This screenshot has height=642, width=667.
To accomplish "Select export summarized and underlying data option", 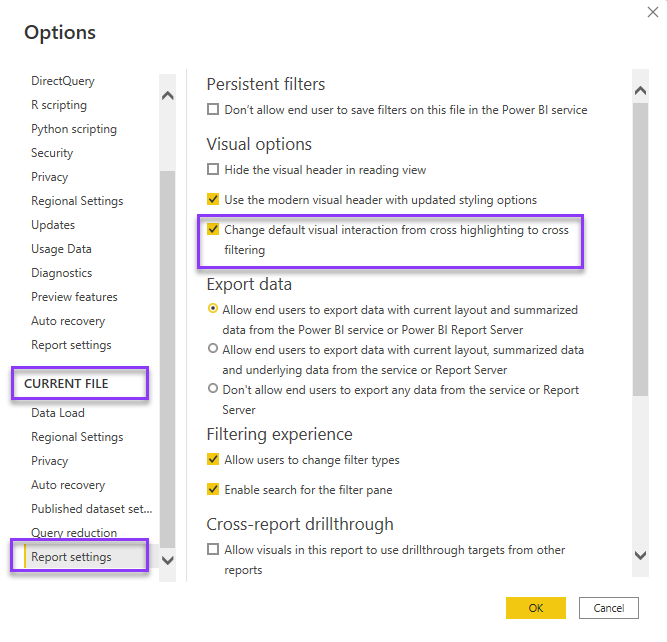I will point(213,348).
